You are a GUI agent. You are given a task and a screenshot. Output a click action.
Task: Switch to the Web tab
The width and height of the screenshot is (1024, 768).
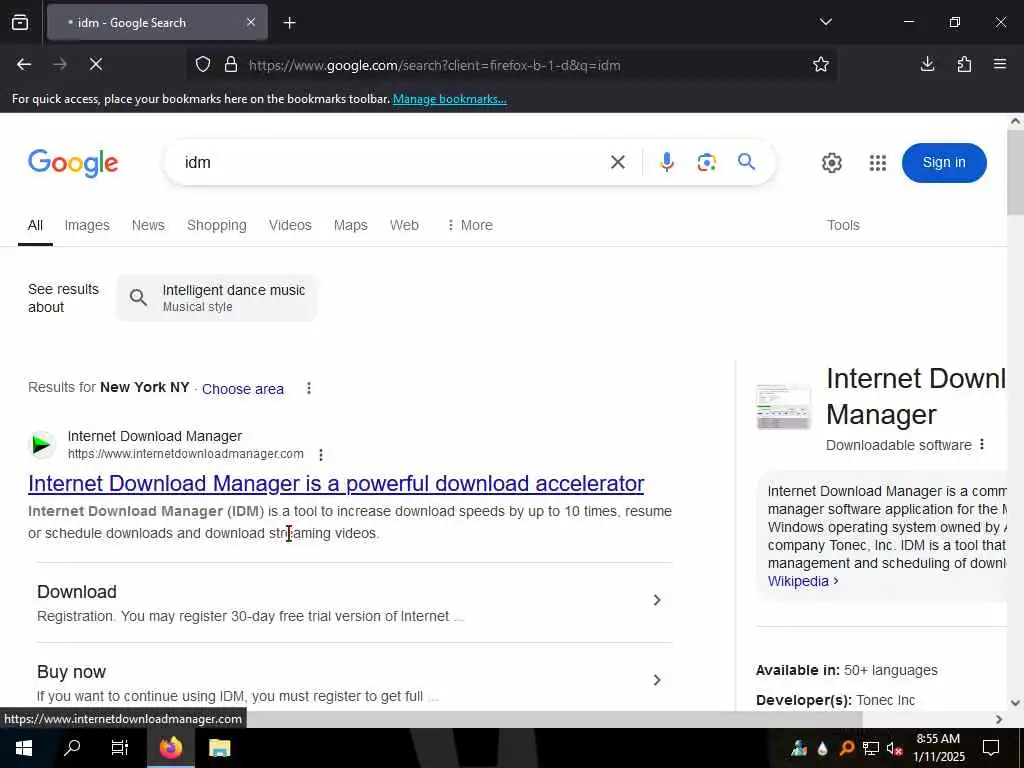coord(404,225)
